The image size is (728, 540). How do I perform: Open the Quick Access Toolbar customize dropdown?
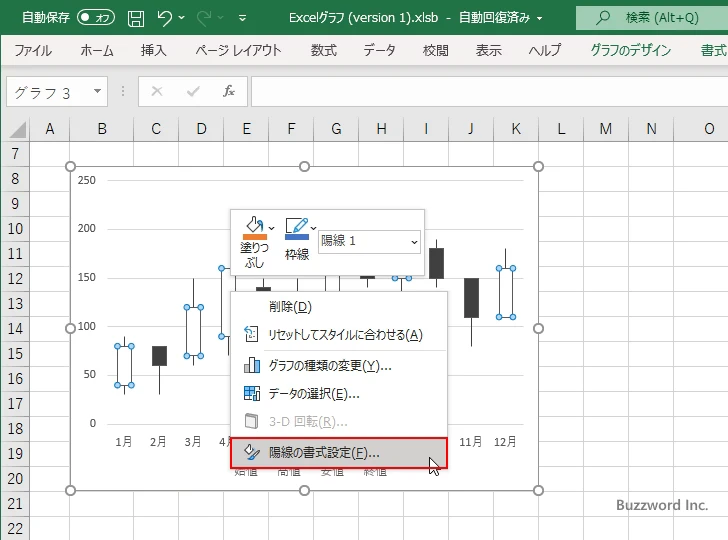coord(243,18)
